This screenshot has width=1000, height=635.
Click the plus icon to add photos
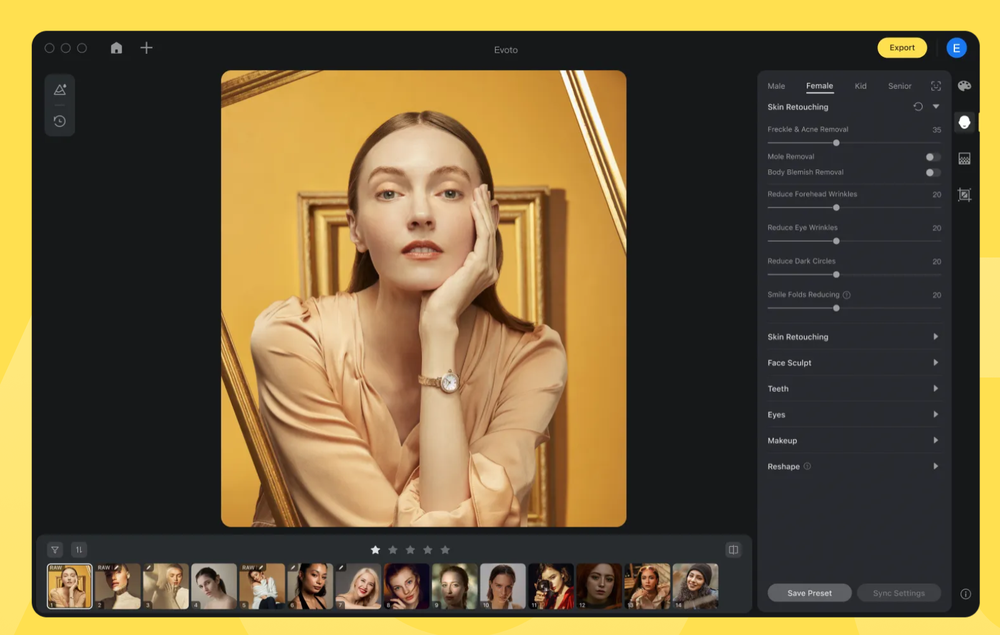[x=146, y=48]
